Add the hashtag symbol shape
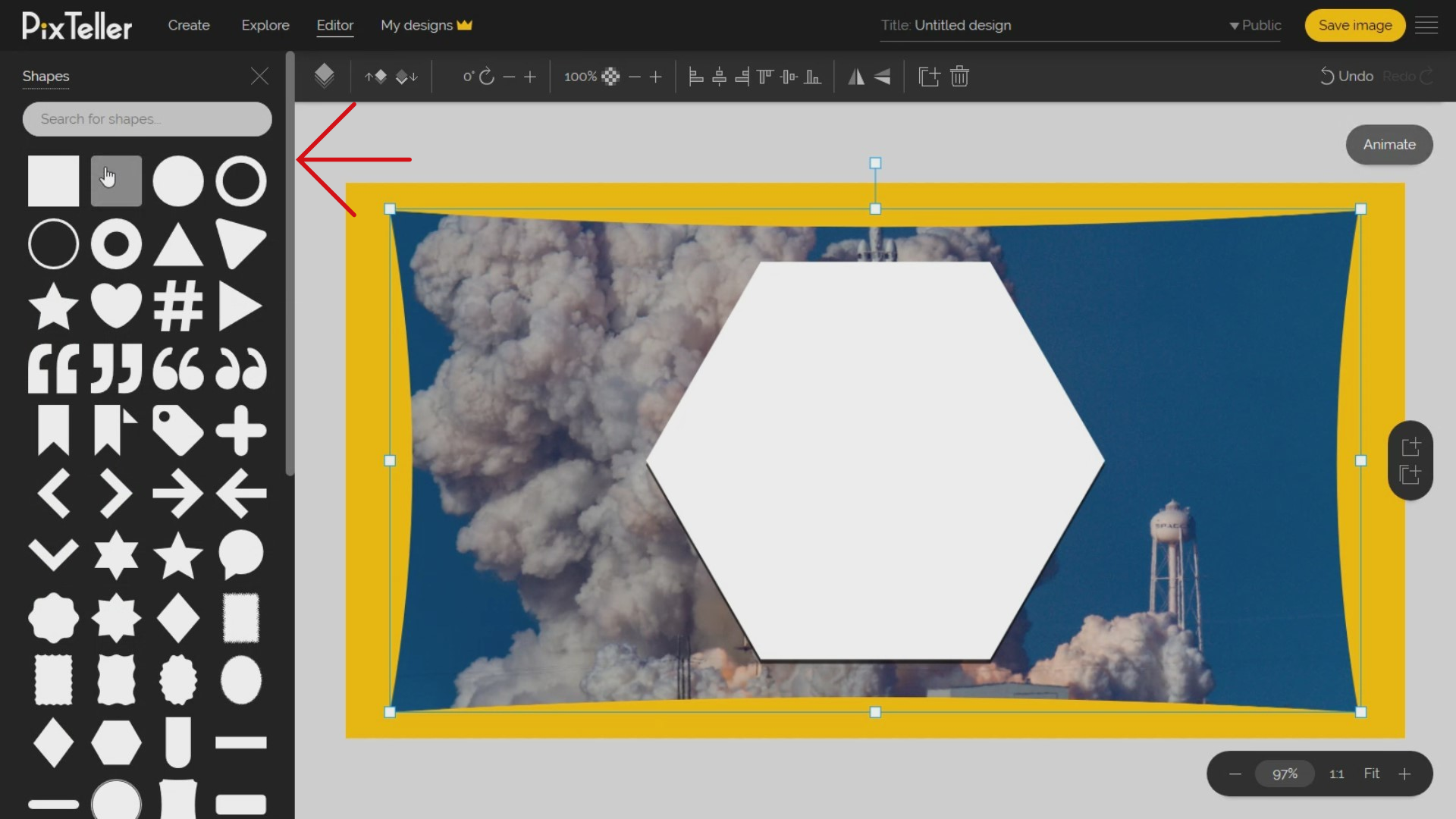The image size is (1456, 819). [x=178, y=306]
